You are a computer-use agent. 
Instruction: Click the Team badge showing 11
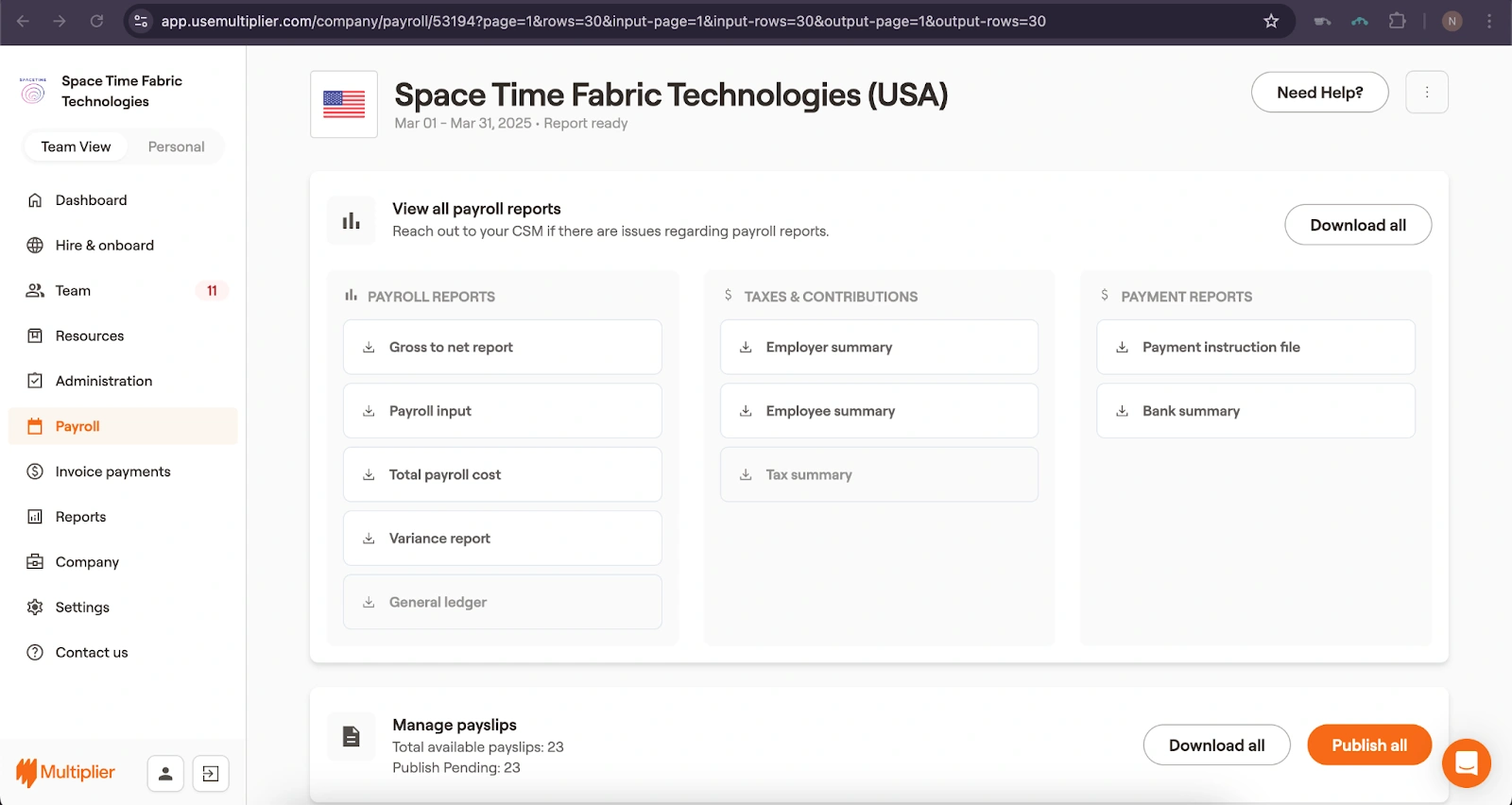coord(212,291)
